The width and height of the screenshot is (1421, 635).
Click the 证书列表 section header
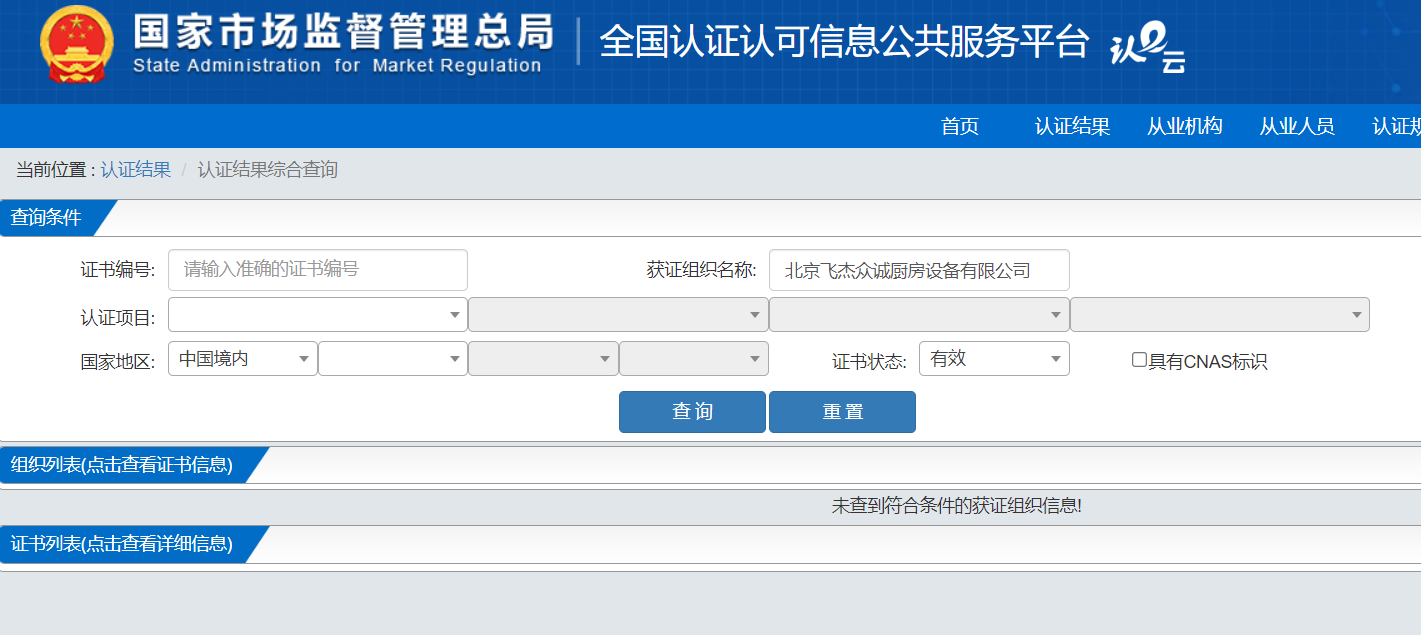tap(121, 544)
